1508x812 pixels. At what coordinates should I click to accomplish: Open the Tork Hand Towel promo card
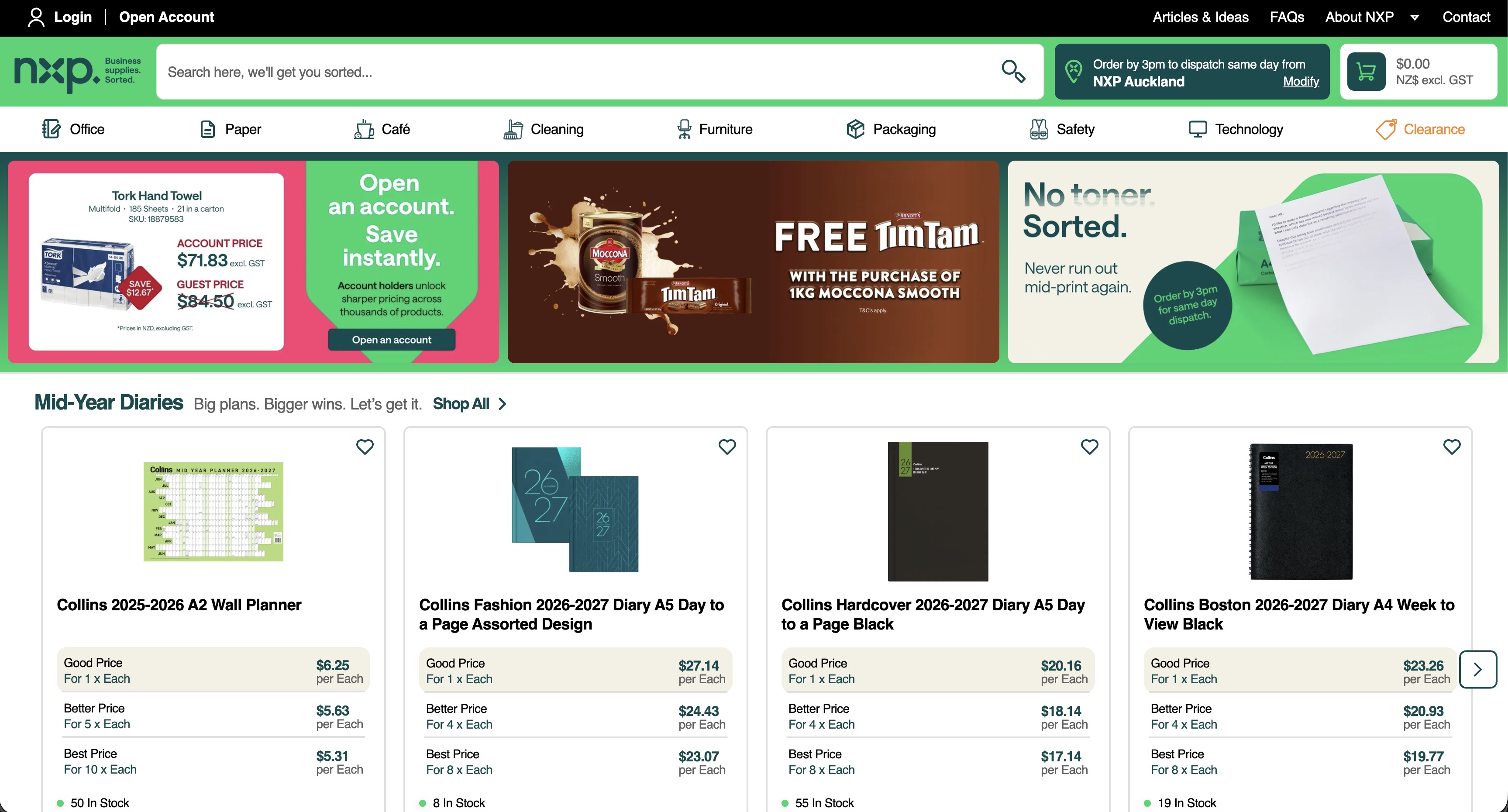point(156,261)
